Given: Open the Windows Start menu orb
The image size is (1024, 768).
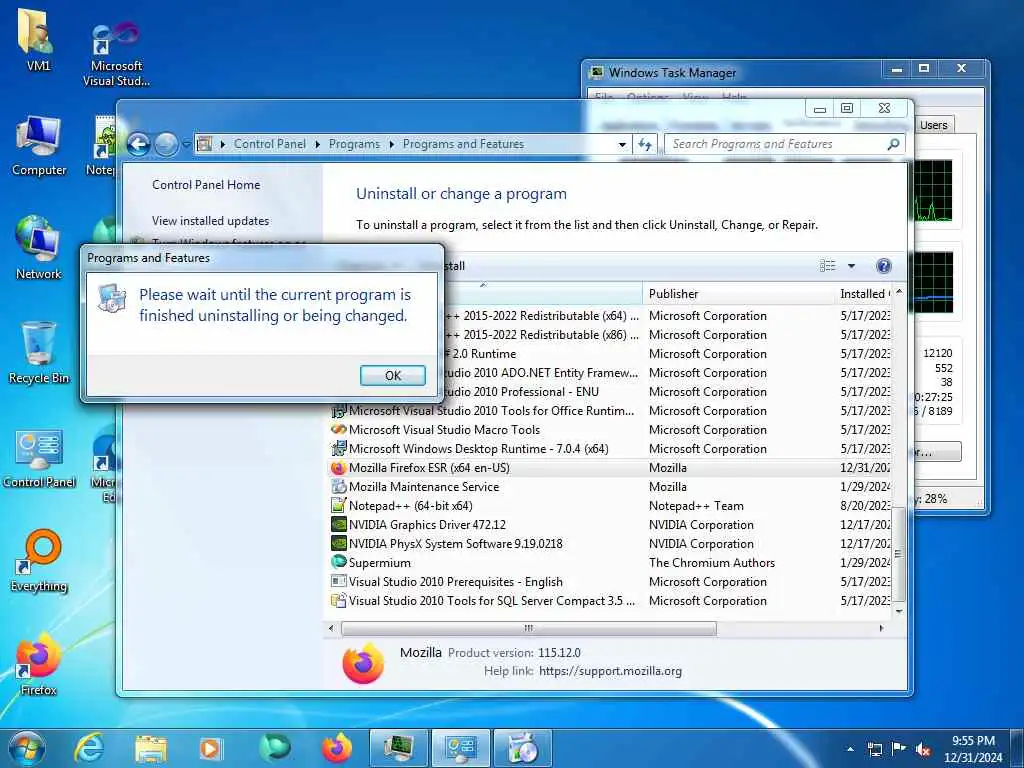Looking at the screenshot, I should [26, 748].
